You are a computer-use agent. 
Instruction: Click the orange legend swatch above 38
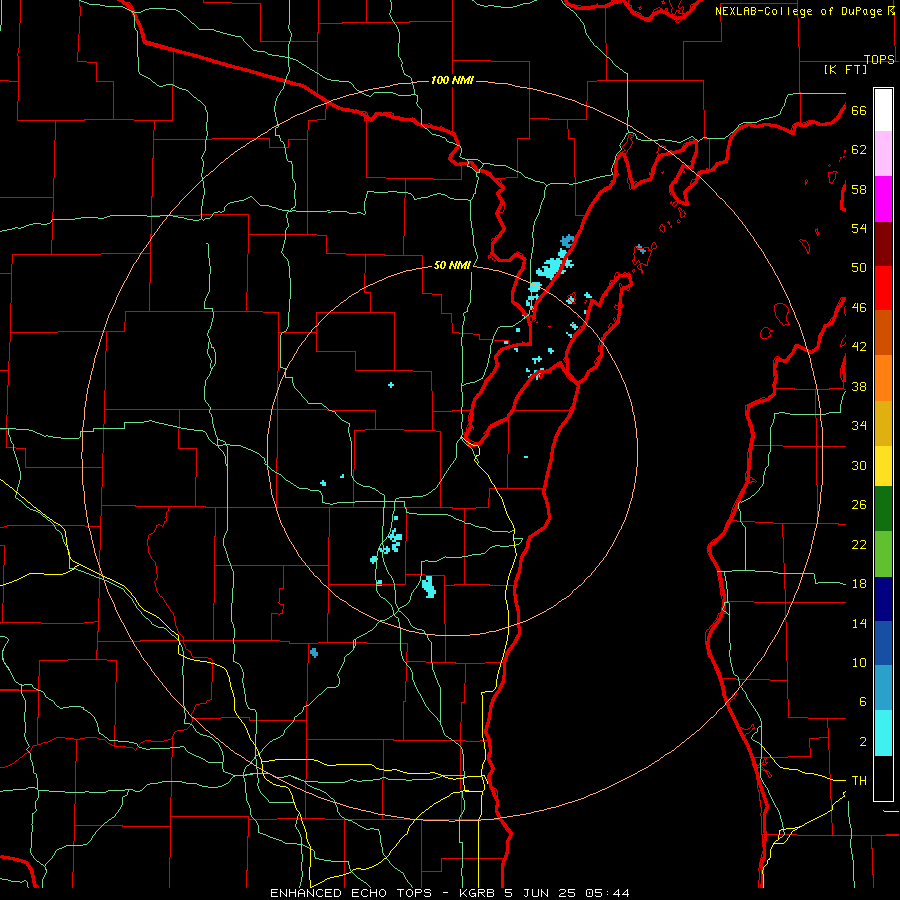click(883, 378)
